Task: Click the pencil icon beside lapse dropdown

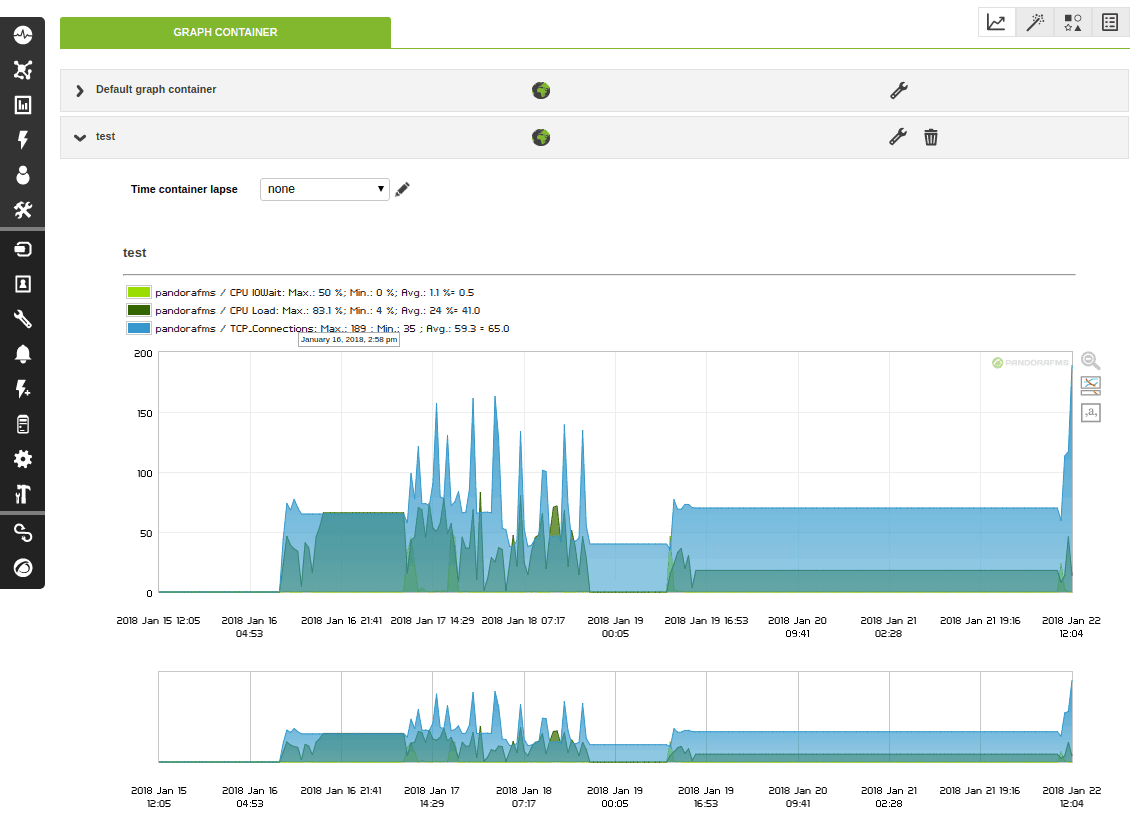Action: [402, 190]
